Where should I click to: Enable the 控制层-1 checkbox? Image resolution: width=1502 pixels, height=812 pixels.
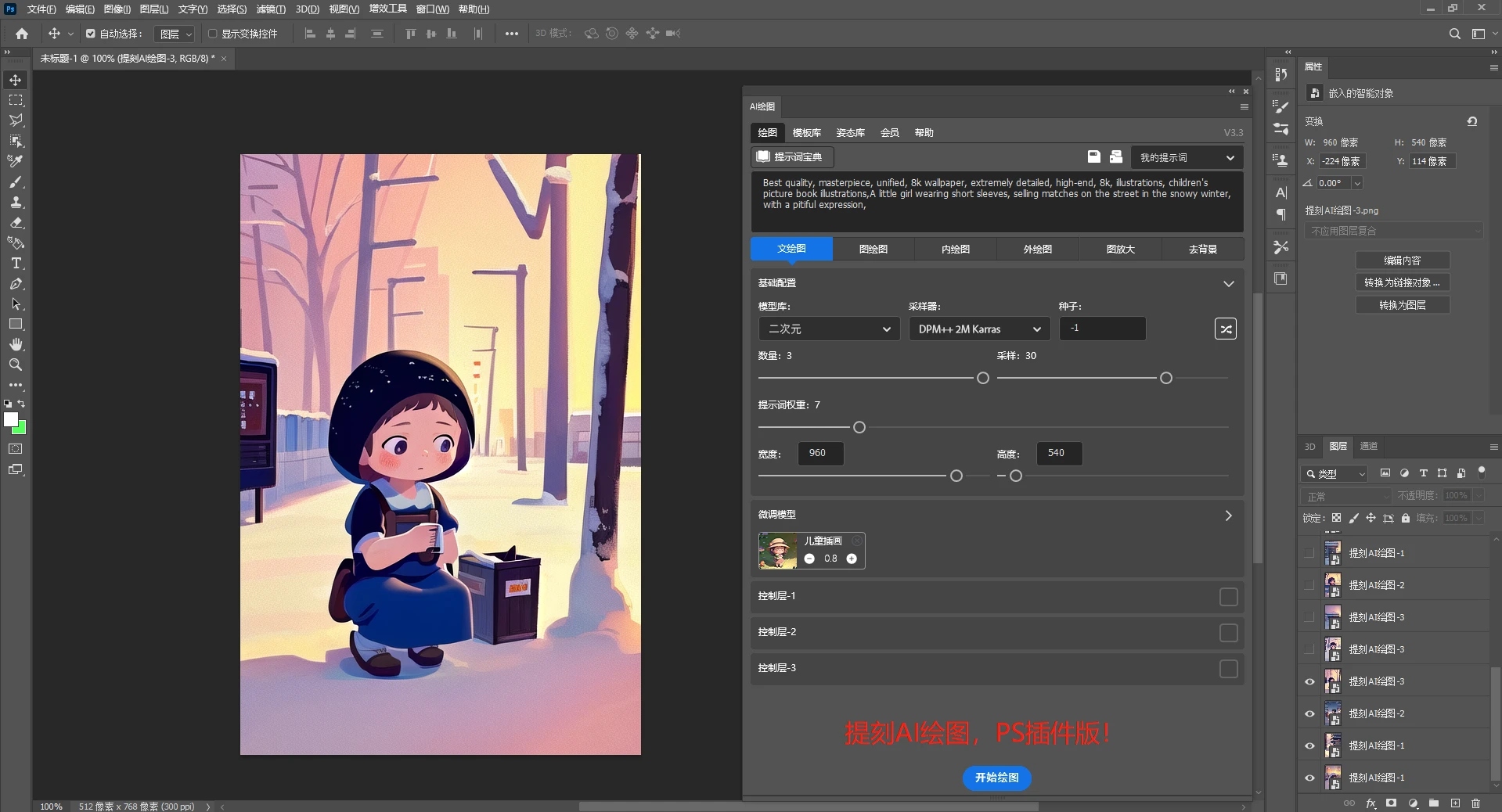click(x=1228, y=597)
